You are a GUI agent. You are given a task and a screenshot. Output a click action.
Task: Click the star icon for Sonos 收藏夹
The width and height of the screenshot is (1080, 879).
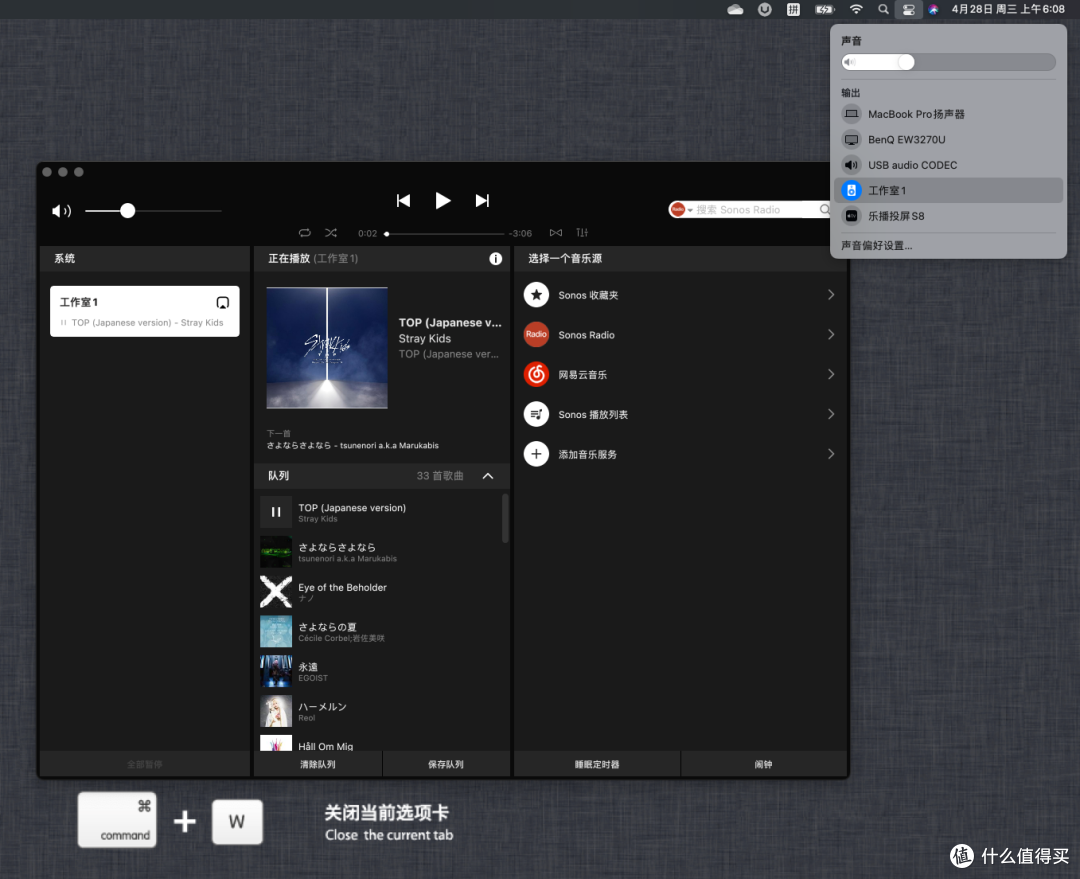coord(536,295)
